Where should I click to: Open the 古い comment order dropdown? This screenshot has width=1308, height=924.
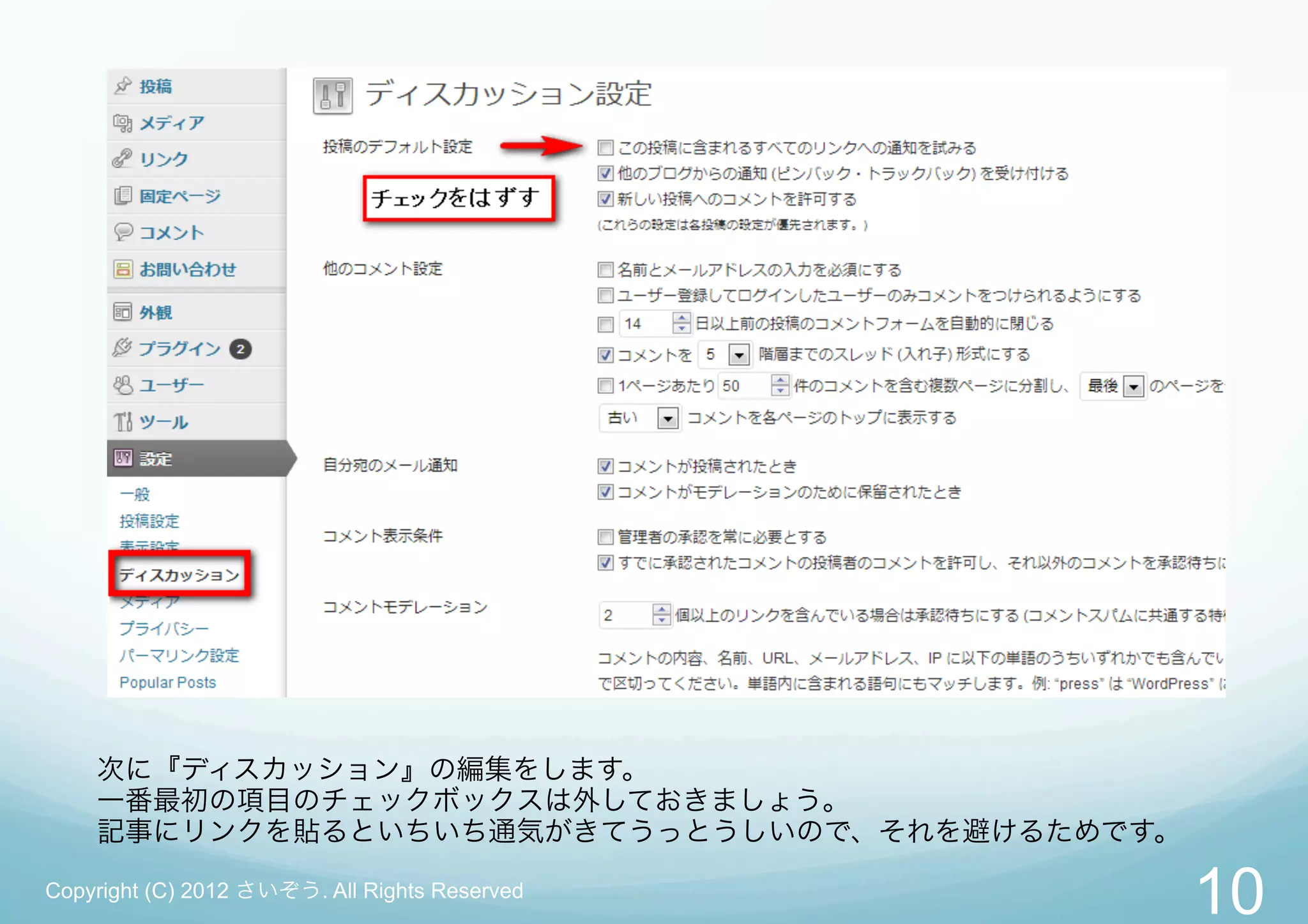click(x=640, y=418)
